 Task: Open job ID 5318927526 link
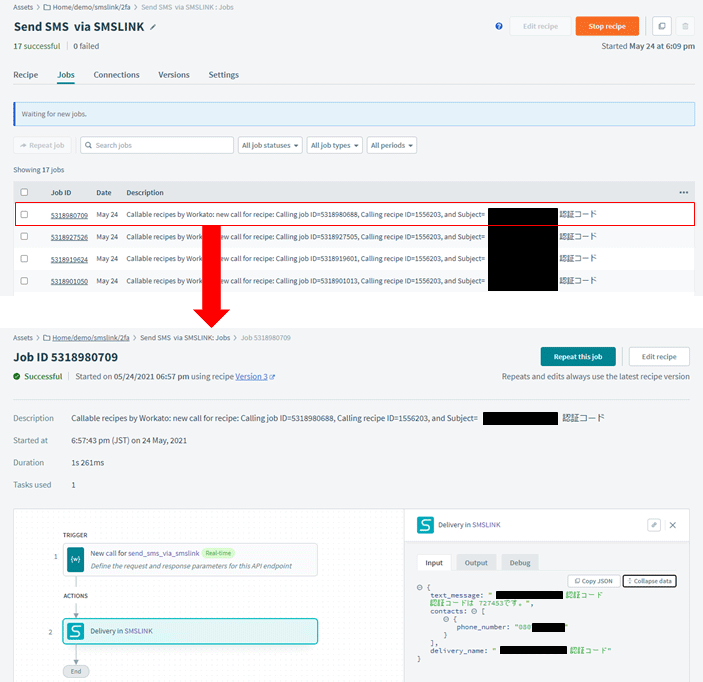point(69,237)
